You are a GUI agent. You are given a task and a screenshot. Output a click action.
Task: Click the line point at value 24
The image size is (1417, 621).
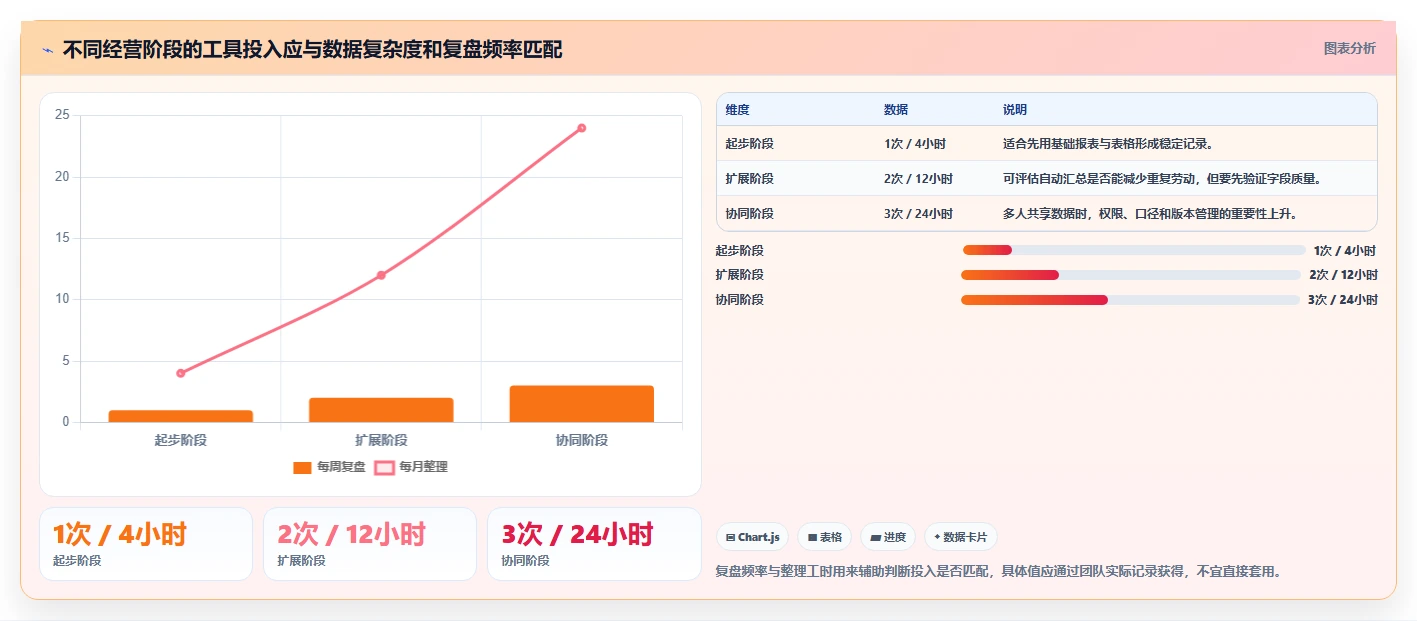(x=581, y=128)
